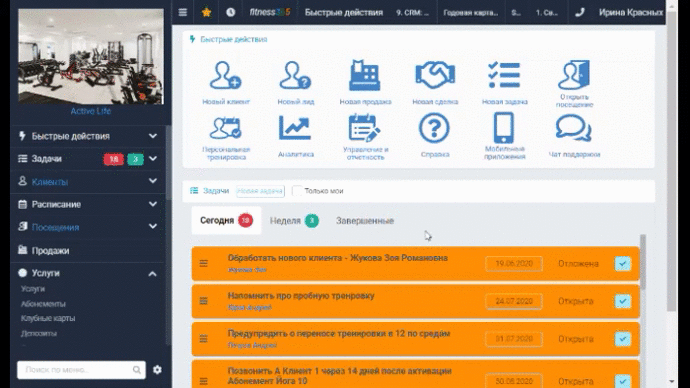Check off Позвонить А Клиент 1 task

[622, 381]
